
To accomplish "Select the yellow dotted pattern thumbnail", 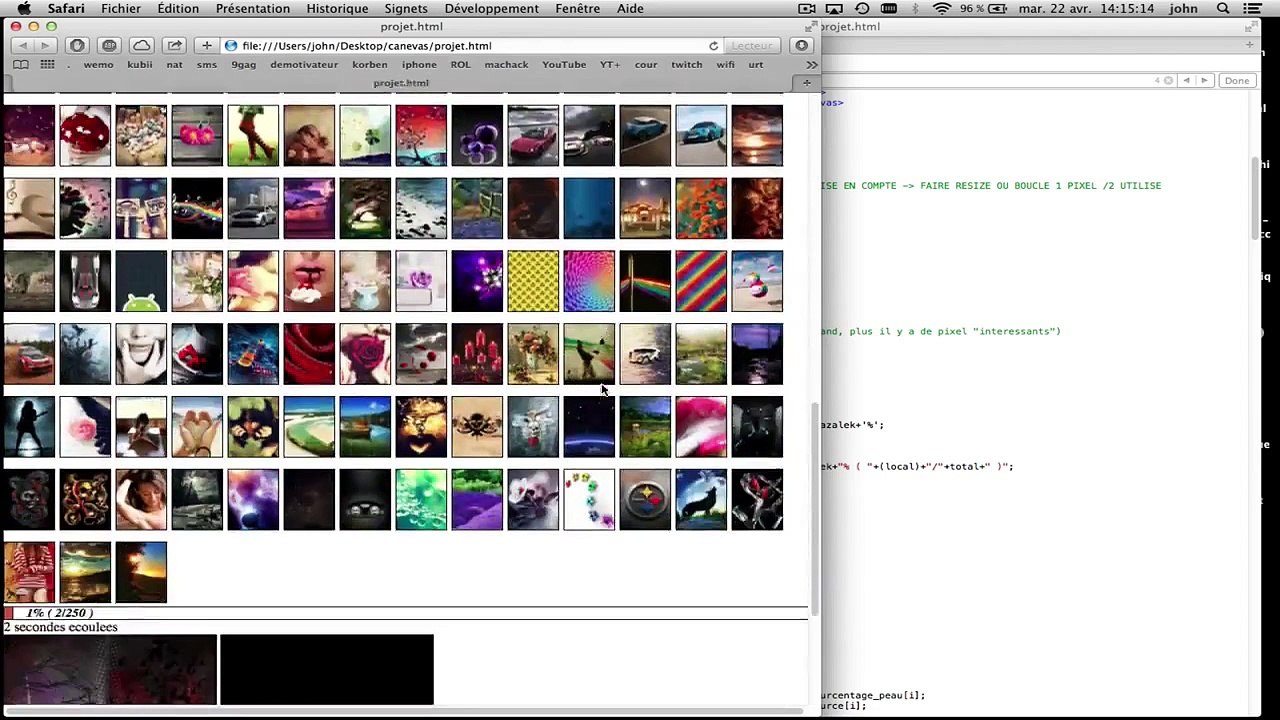I will [533, 281].
